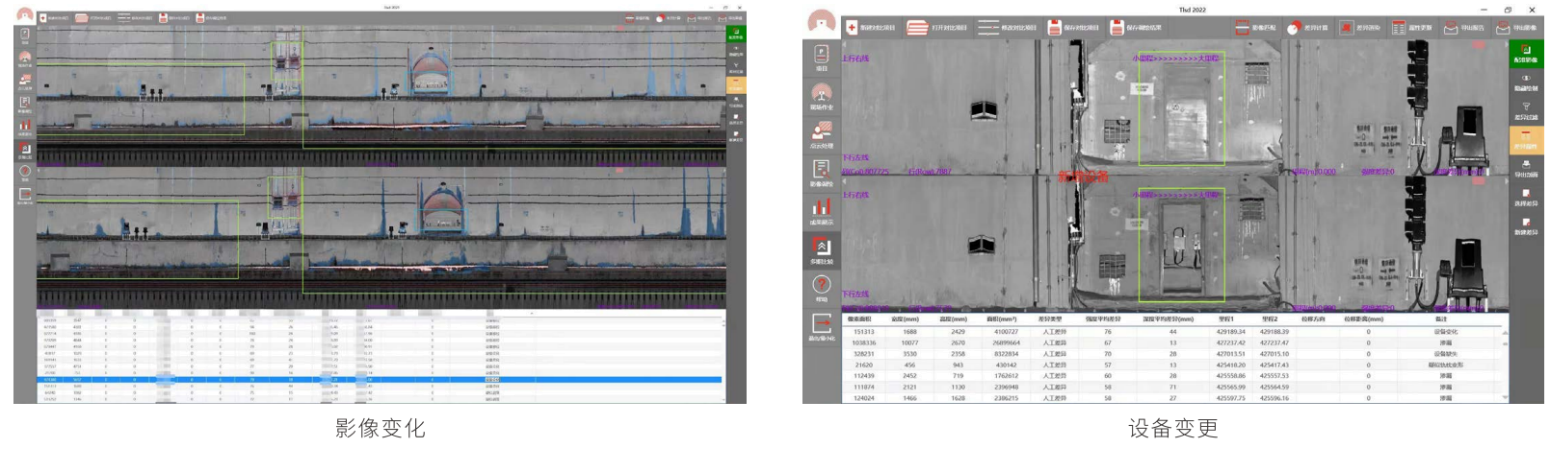Open 差异过滤 funnel filter in Thul 2022
This screenshot has width=1550, height=449.
click(1525, 111)
